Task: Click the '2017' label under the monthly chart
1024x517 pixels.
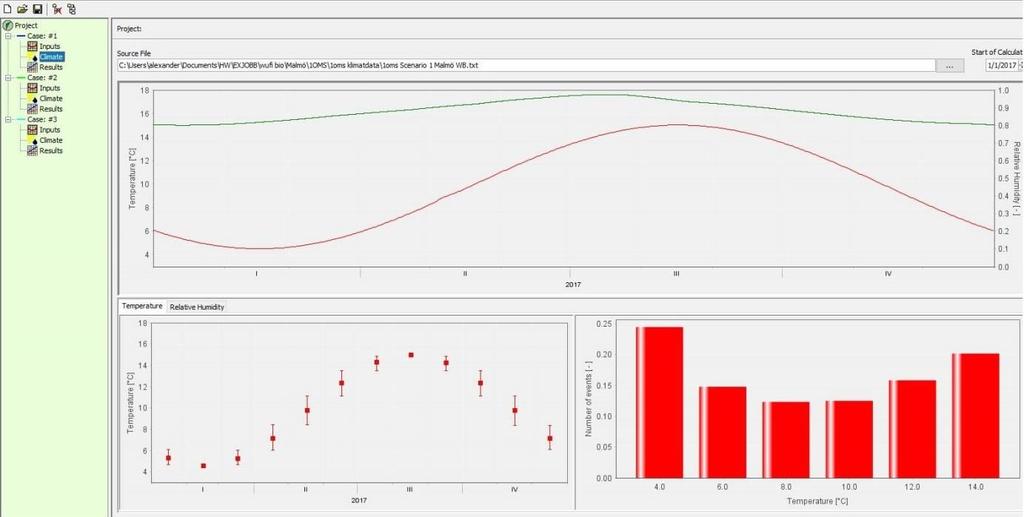Action: 359,500
